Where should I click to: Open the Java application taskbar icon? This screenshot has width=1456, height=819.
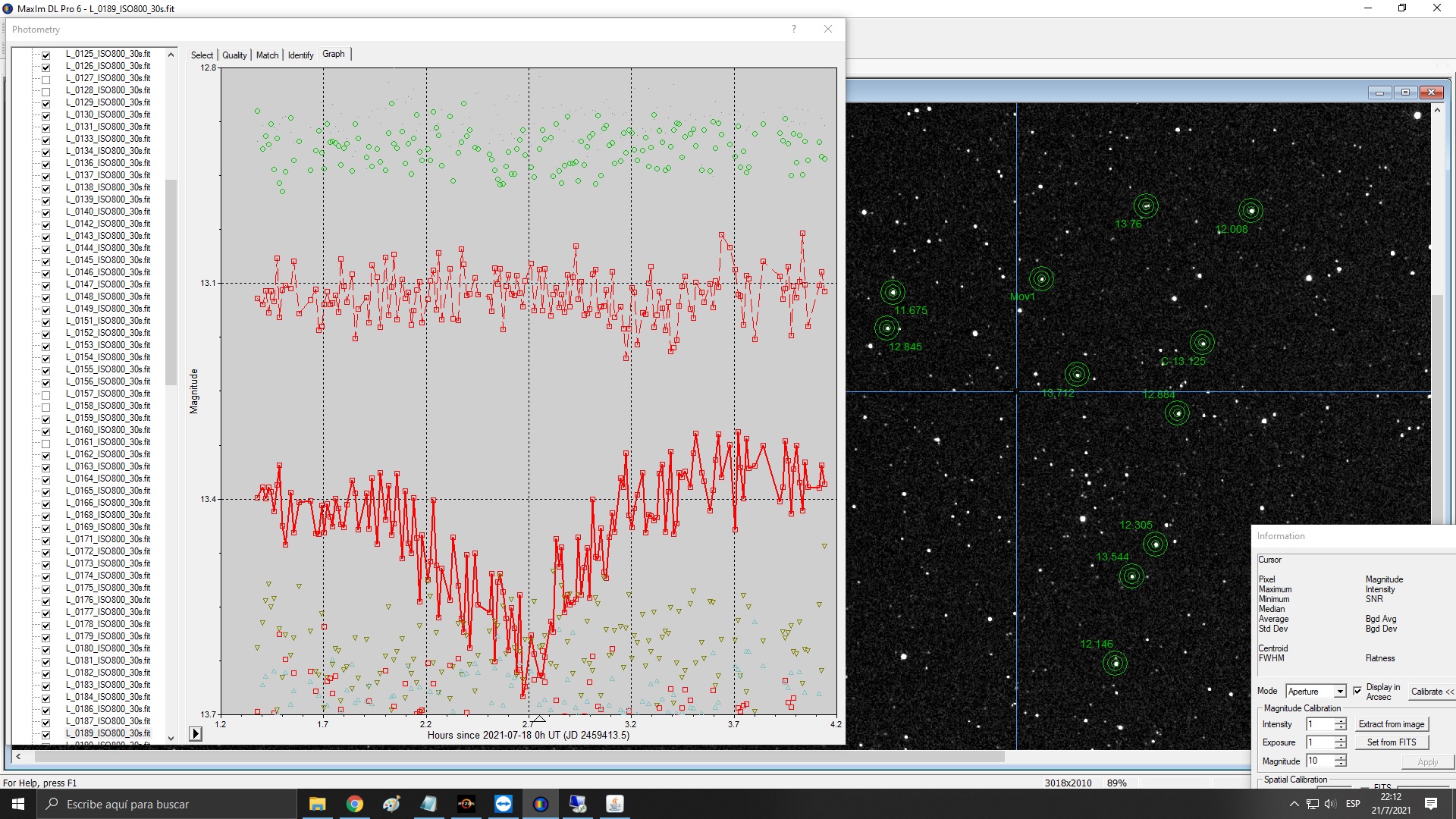pyautogui.click(x=615, y=804)
